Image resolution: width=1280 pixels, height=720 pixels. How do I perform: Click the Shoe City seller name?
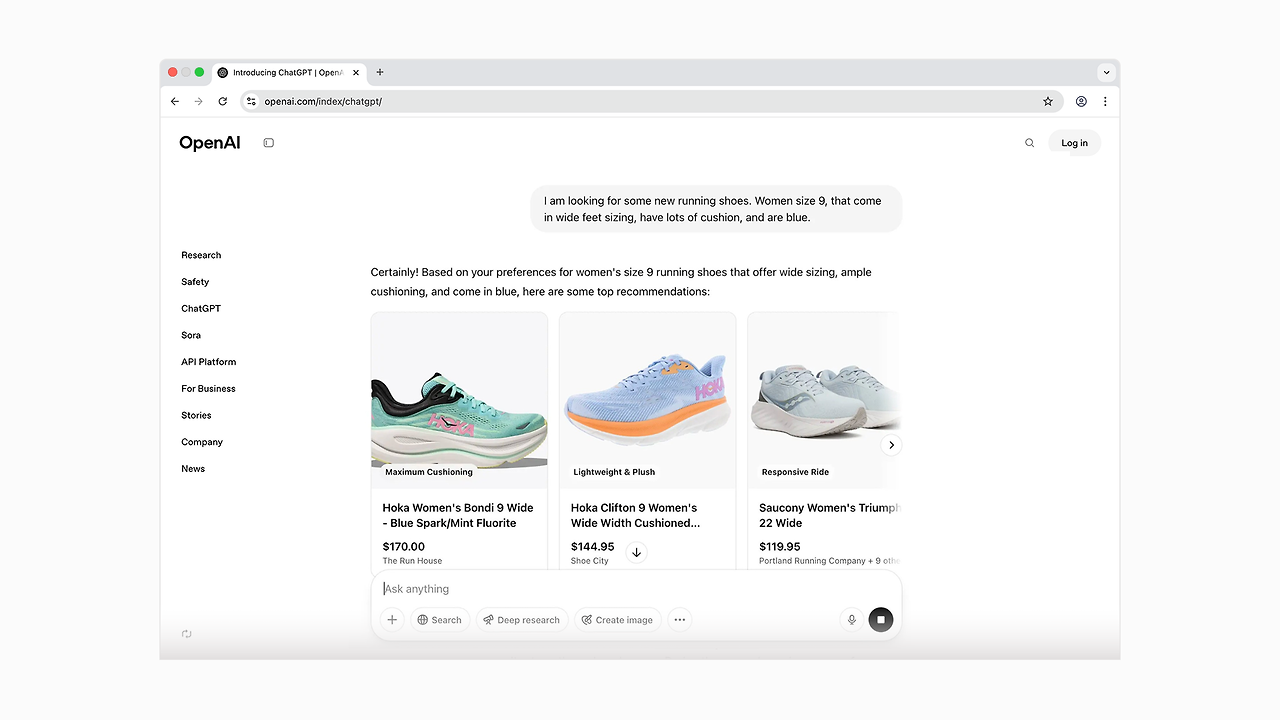pyautogui.click(x=590, y=561)
